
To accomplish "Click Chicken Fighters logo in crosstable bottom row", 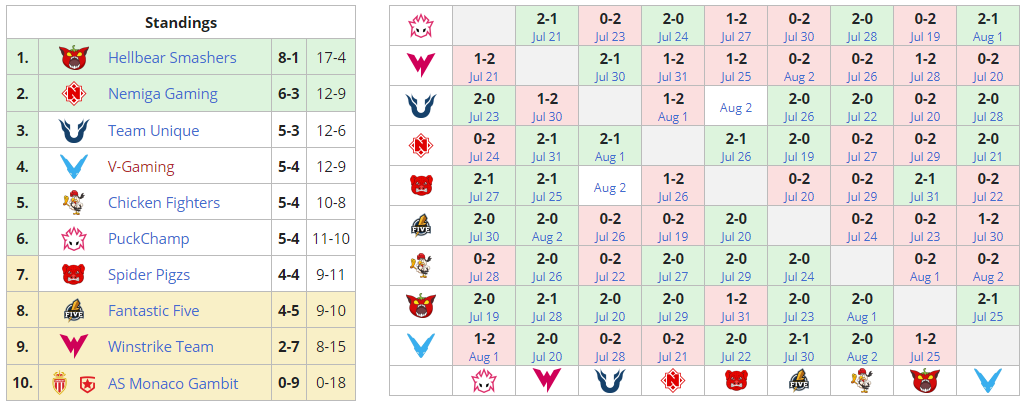I will (x=861, y=380).
